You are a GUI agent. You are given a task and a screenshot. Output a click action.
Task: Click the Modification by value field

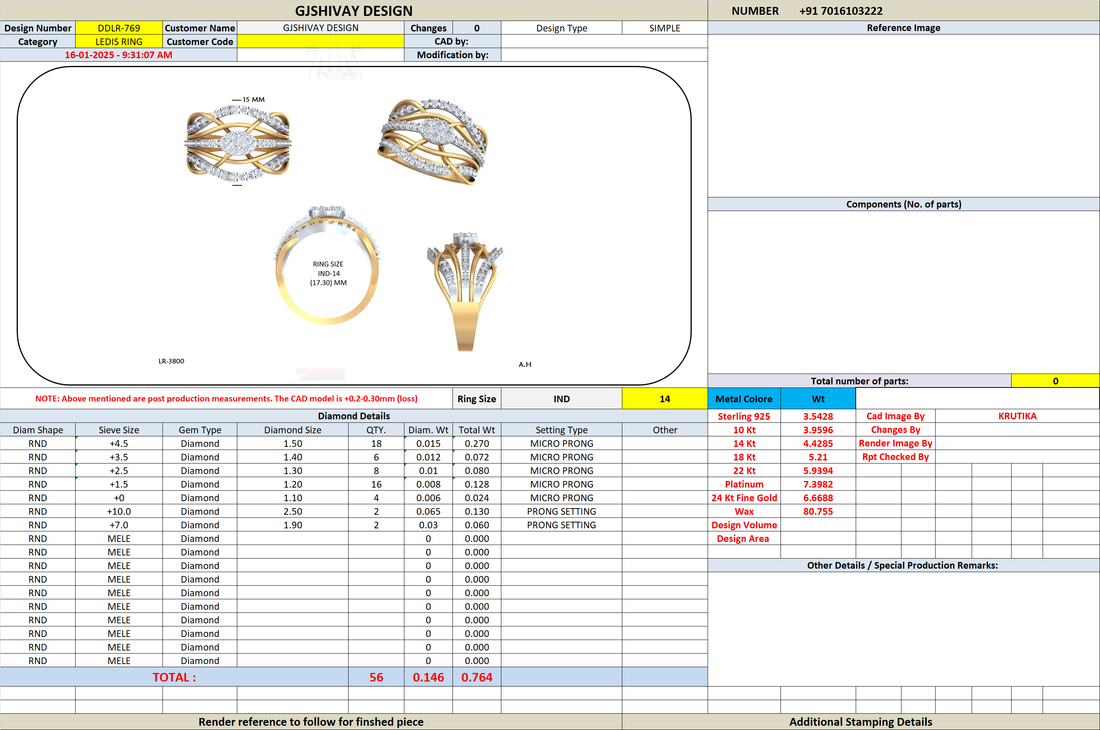tap(604, 55)
